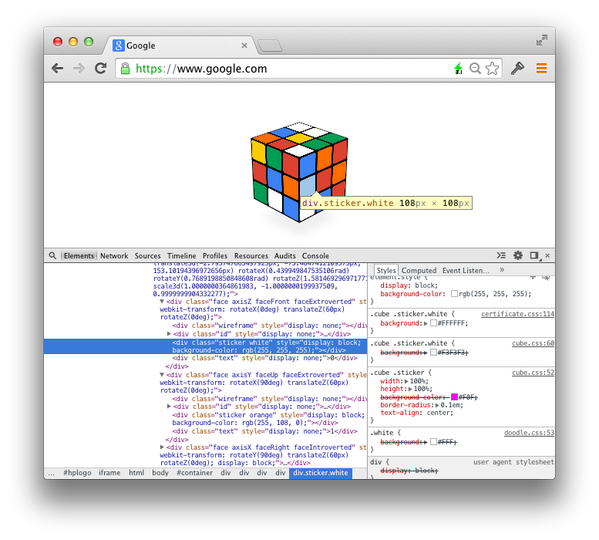Screen dimensions: 599x540
Task: Reload the page with the refresh icon
Action: [x=100, y=68]
